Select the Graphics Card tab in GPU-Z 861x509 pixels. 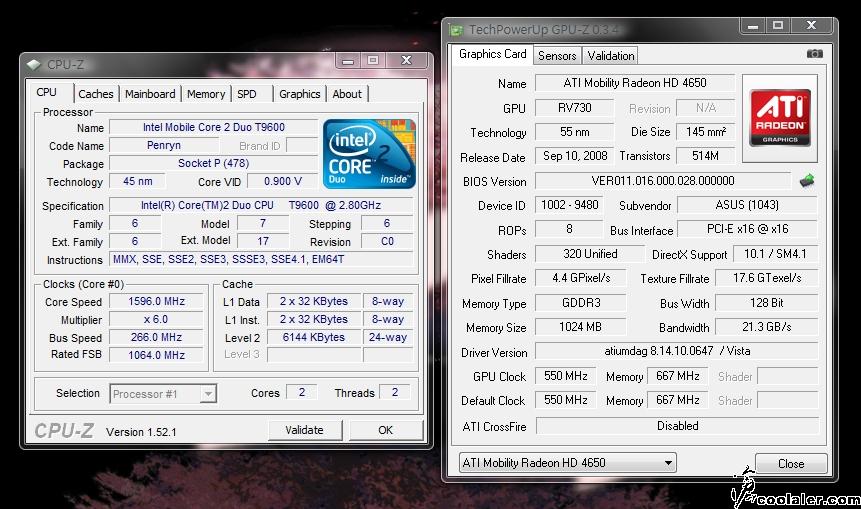[493, 54]
